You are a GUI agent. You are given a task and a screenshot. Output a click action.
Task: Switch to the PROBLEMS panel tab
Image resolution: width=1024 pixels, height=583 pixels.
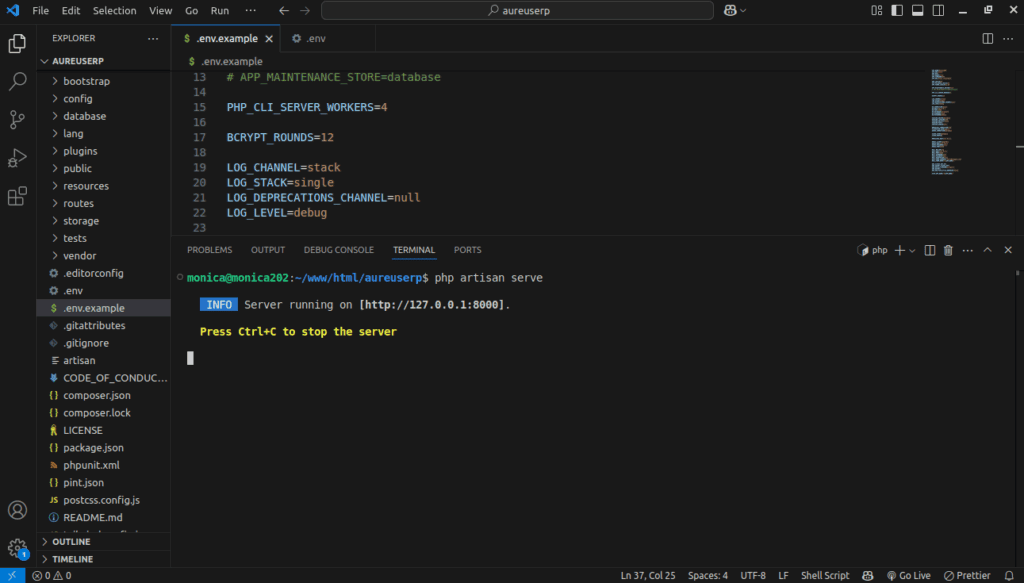(x=210, y=250)
